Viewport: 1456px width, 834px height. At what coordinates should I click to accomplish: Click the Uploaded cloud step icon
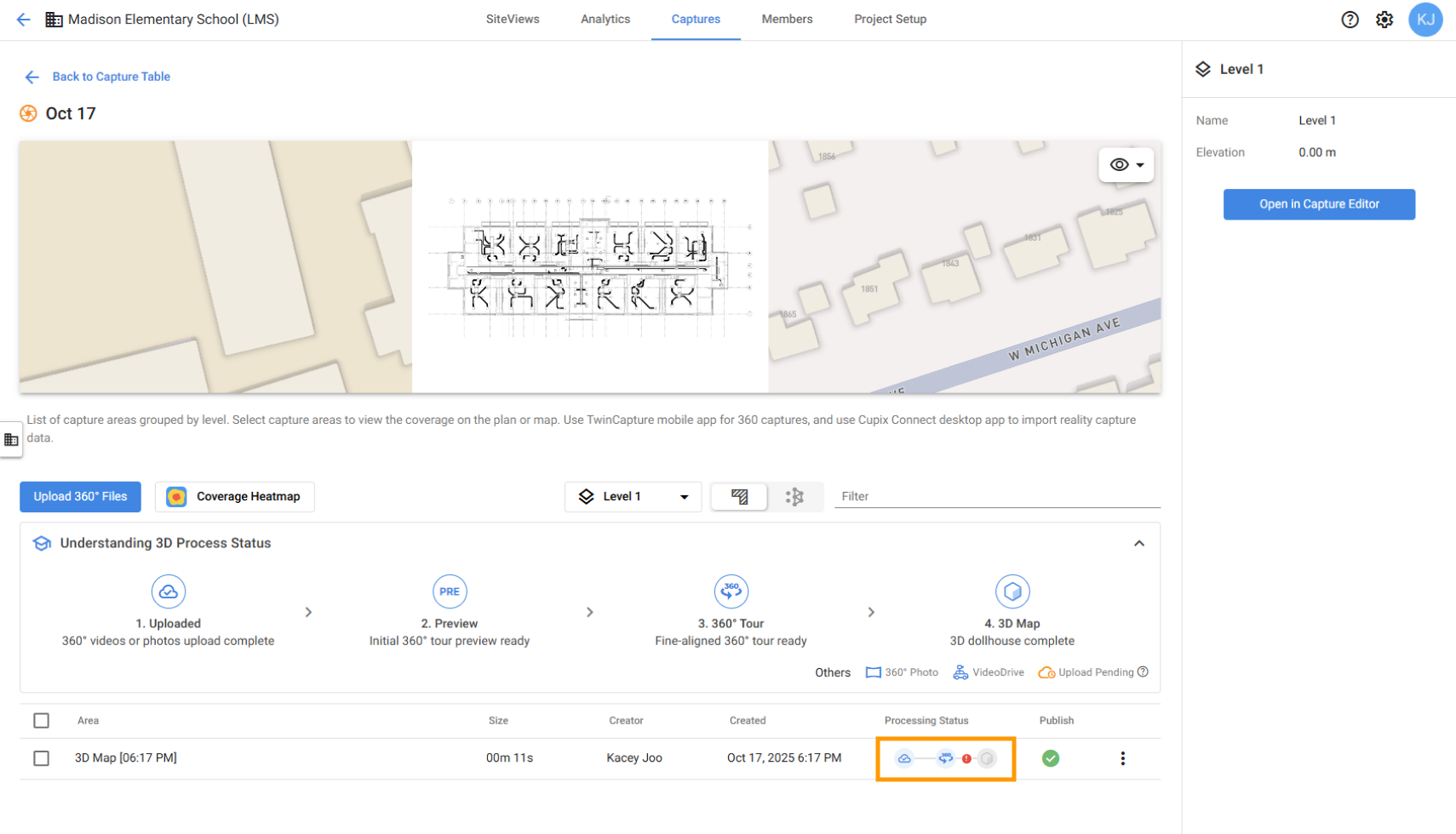[169, 591]
